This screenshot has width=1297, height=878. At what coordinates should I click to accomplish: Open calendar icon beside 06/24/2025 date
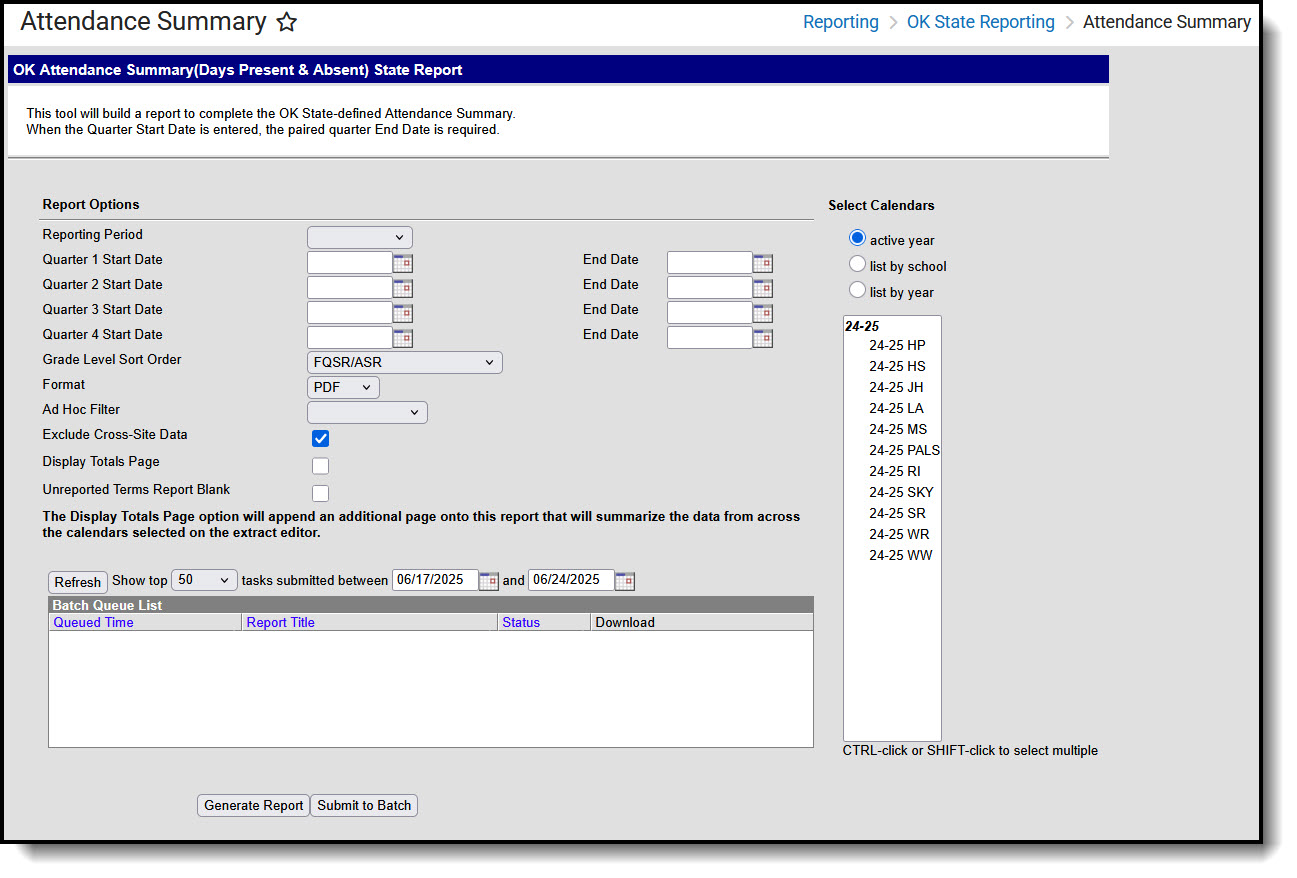624,581
